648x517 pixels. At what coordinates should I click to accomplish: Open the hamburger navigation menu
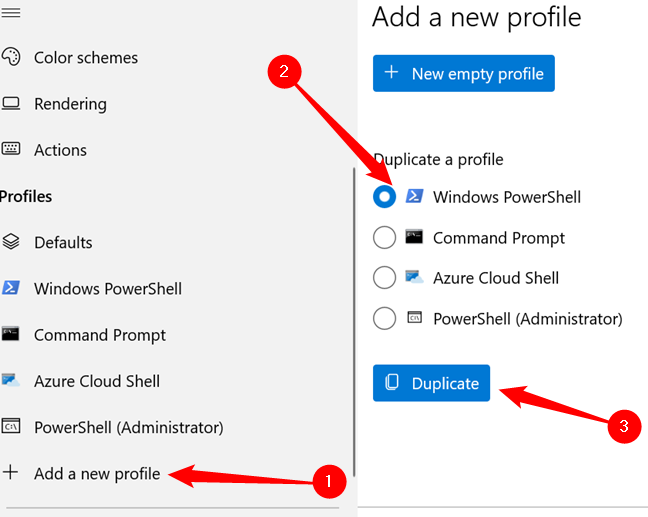click(11, 11)
